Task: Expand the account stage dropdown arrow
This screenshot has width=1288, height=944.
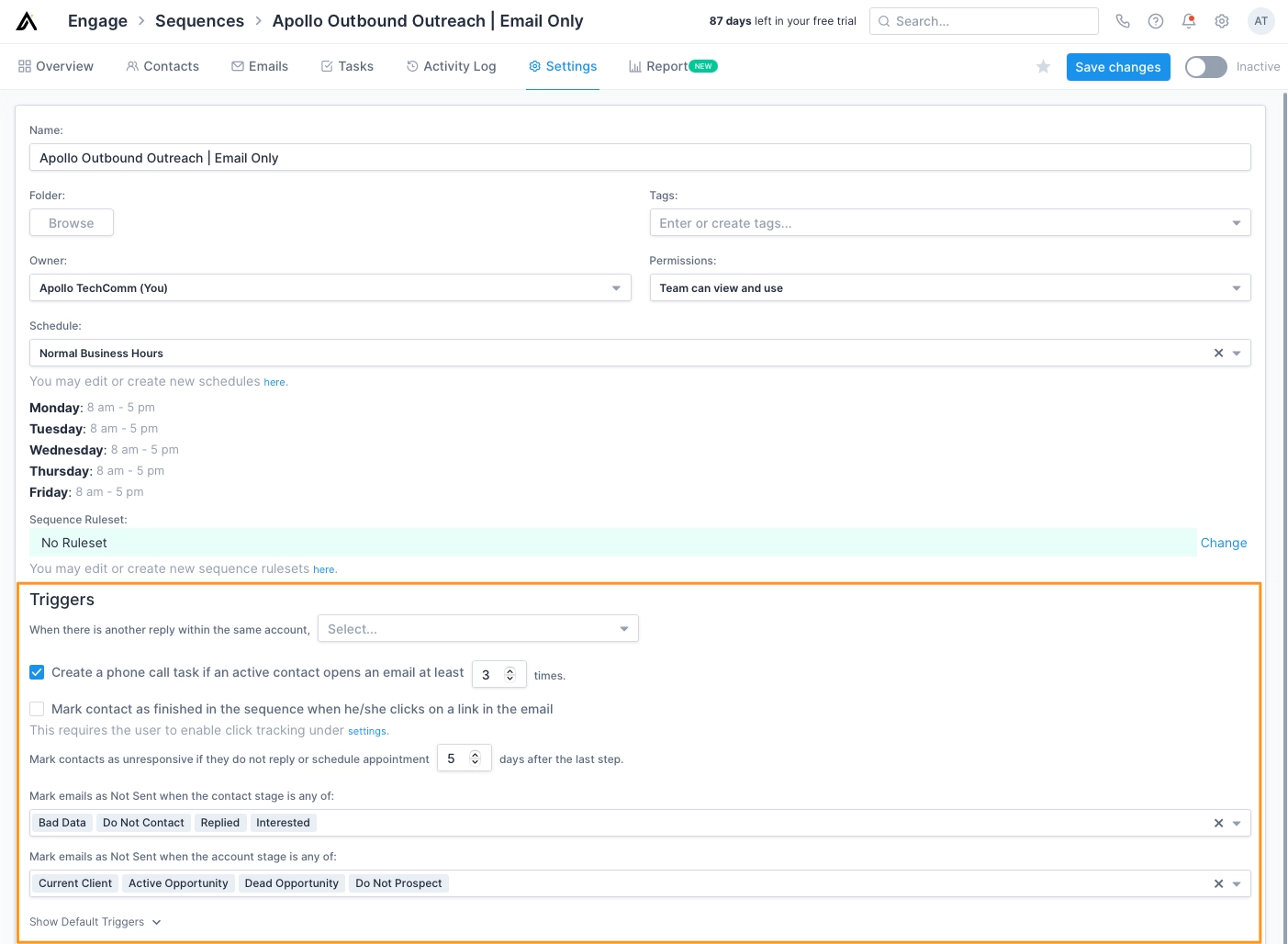Action: [1237, 884]
